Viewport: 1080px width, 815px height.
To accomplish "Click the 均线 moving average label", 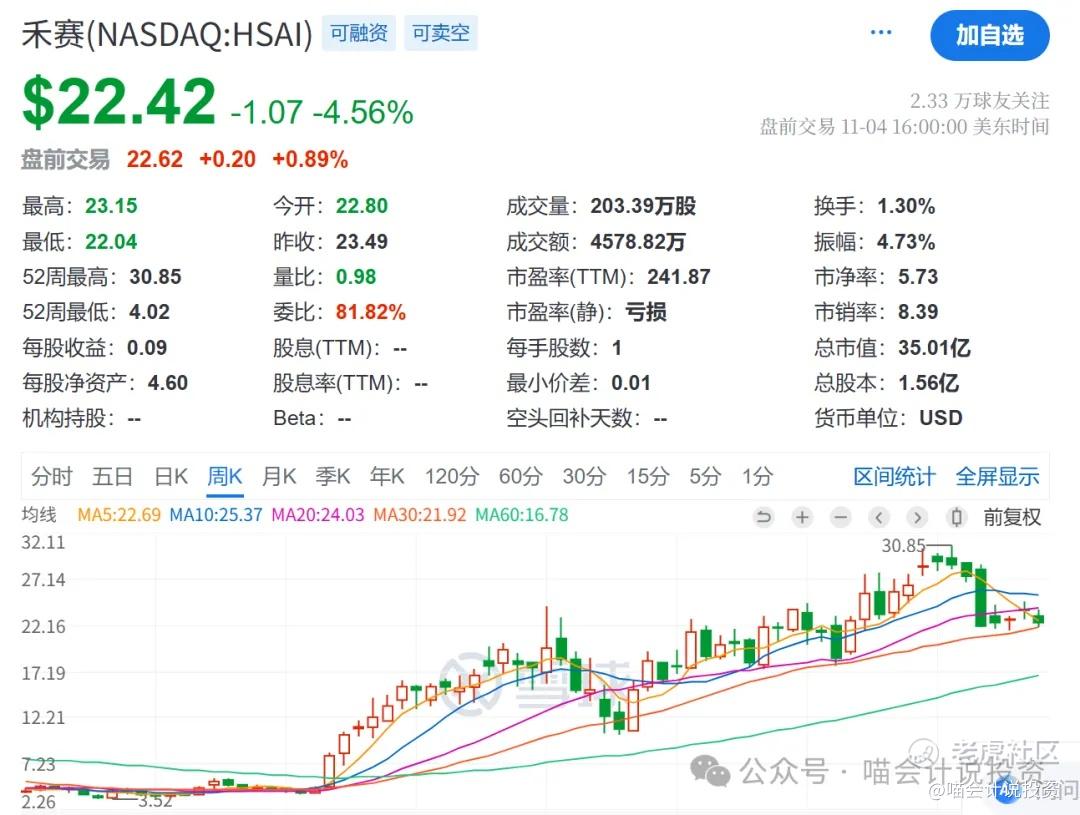I will tap(39, 515).
